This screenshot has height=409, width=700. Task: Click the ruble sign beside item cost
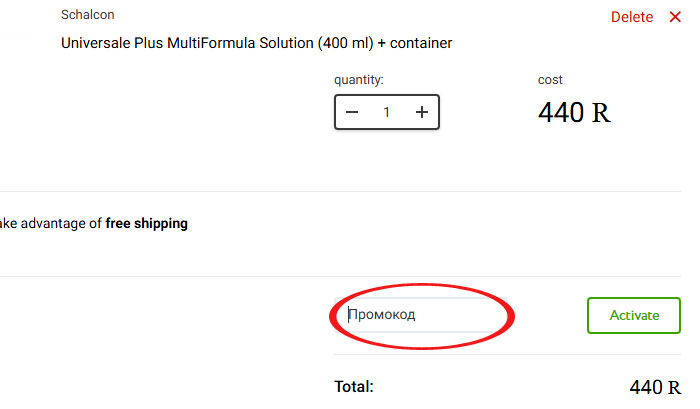(x=601, y=113)
